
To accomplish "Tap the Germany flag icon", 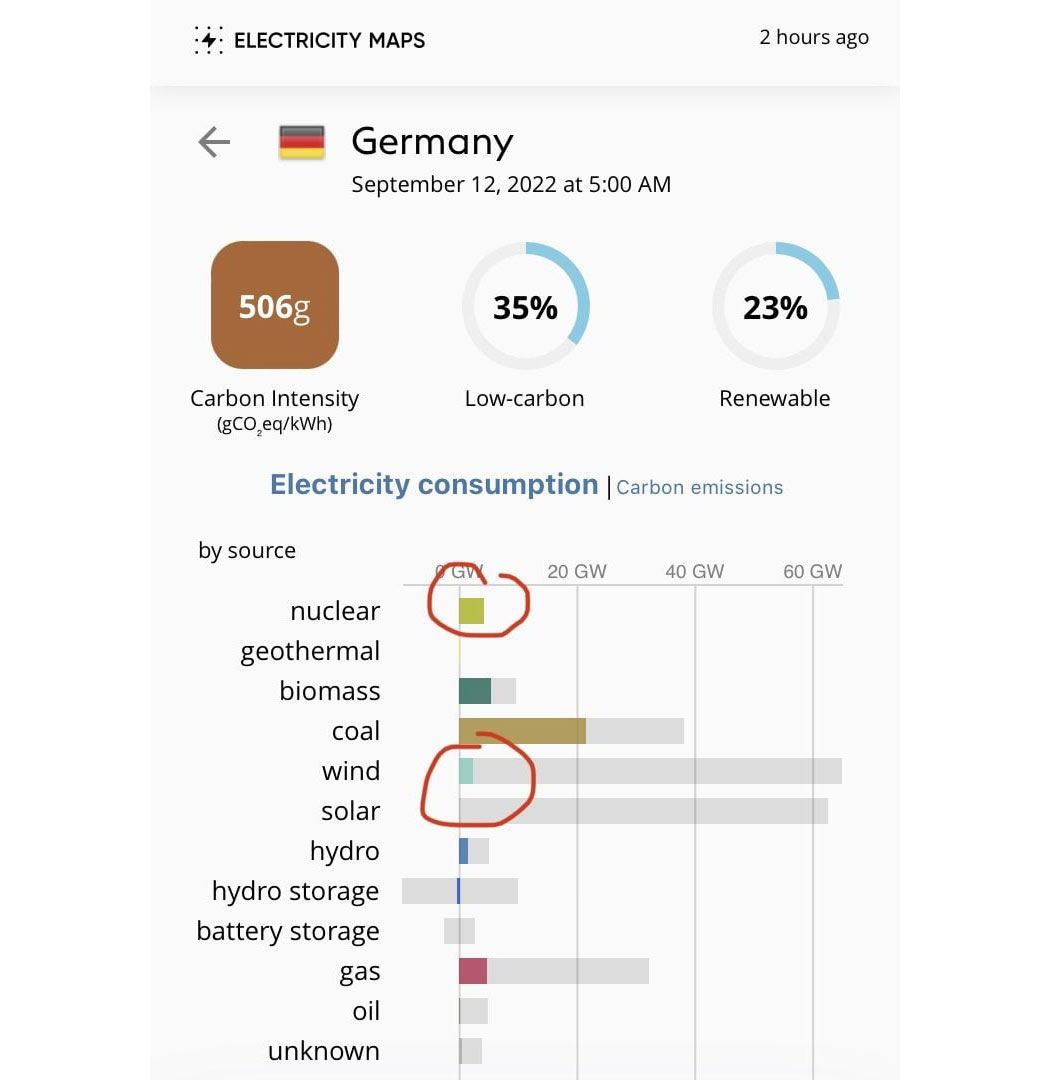I will click(302, 143).
